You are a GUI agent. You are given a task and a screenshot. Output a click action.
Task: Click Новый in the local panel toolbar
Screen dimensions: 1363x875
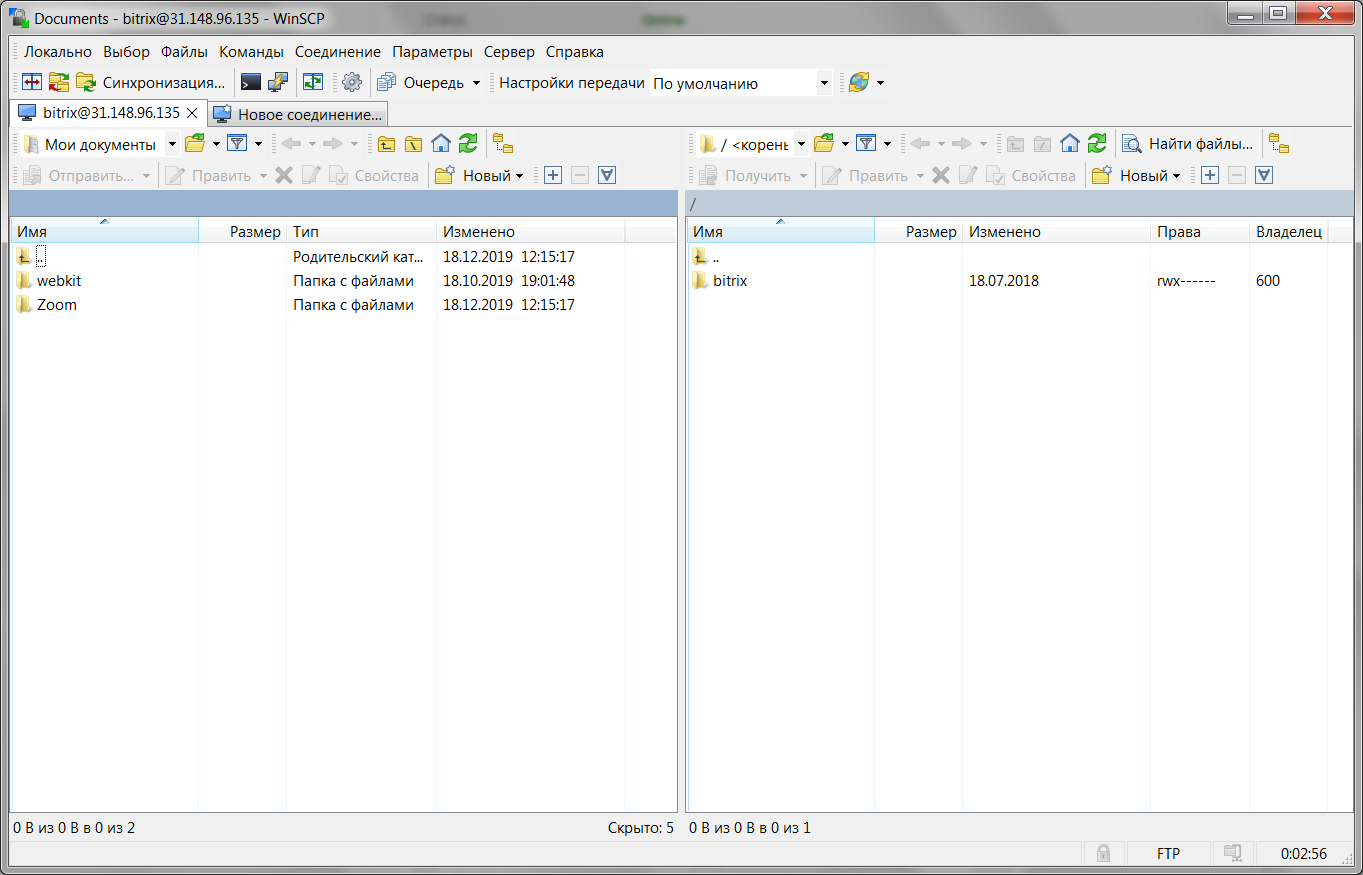(x=479, y=175)
